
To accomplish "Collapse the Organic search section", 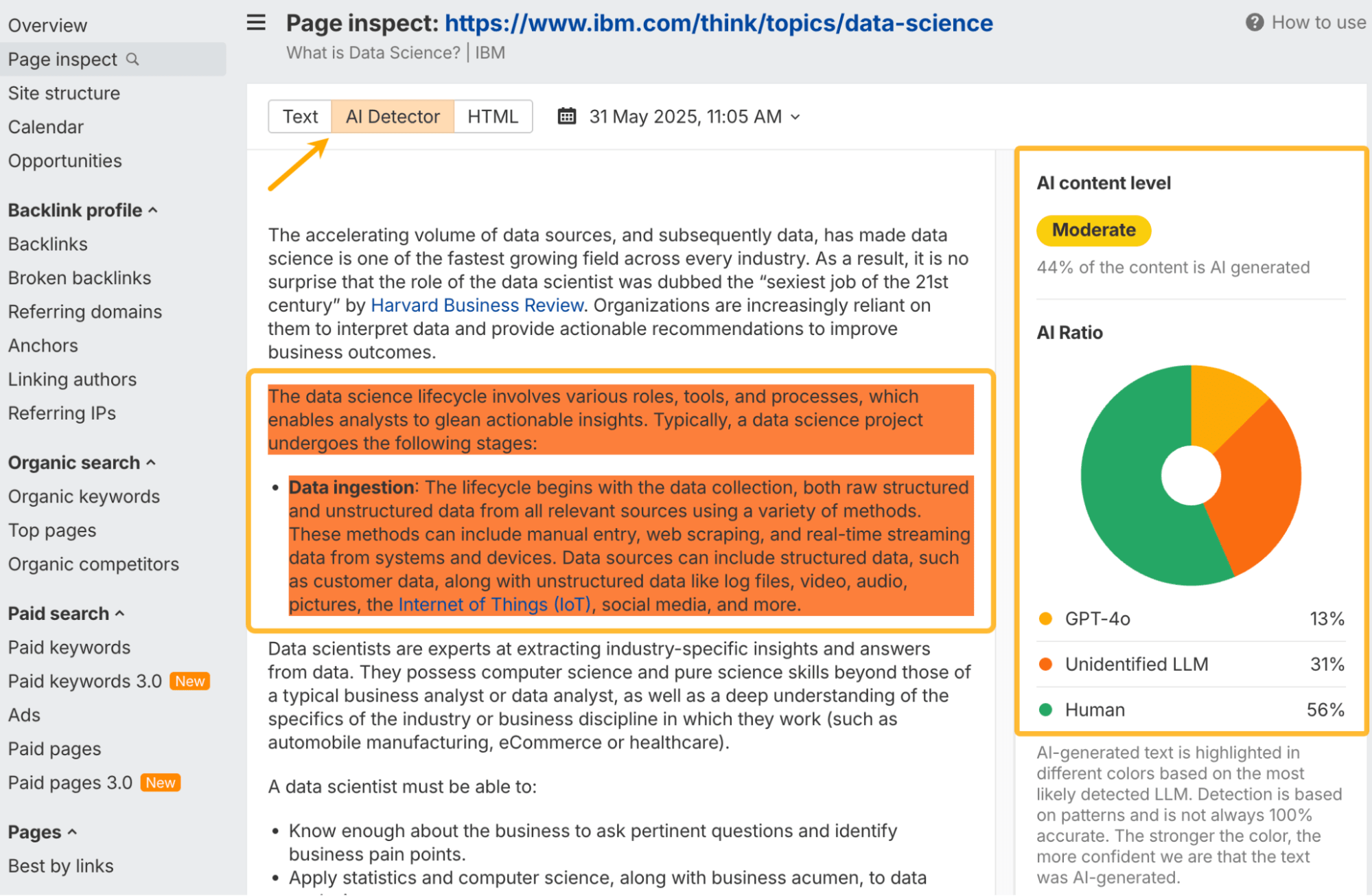I will (x=151, y=463).
